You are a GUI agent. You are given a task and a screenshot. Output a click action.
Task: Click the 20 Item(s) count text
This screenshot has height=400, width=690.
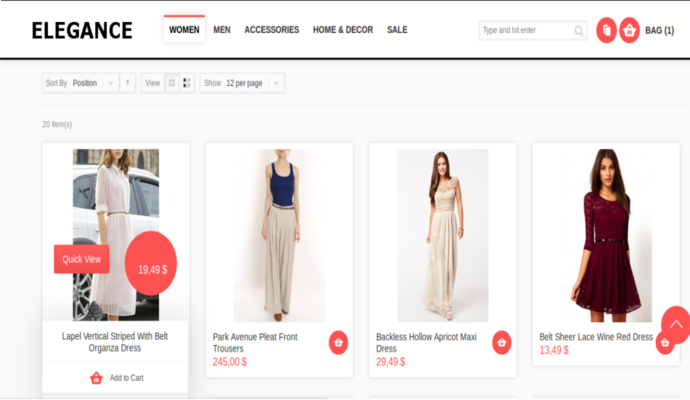[57, 124]
